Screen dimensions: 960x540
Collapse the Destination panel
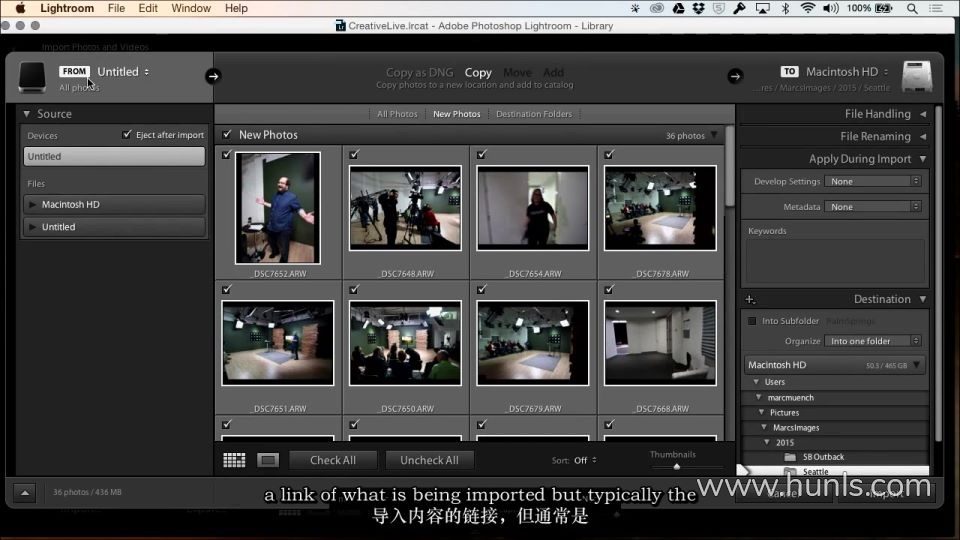coord(923,299)
